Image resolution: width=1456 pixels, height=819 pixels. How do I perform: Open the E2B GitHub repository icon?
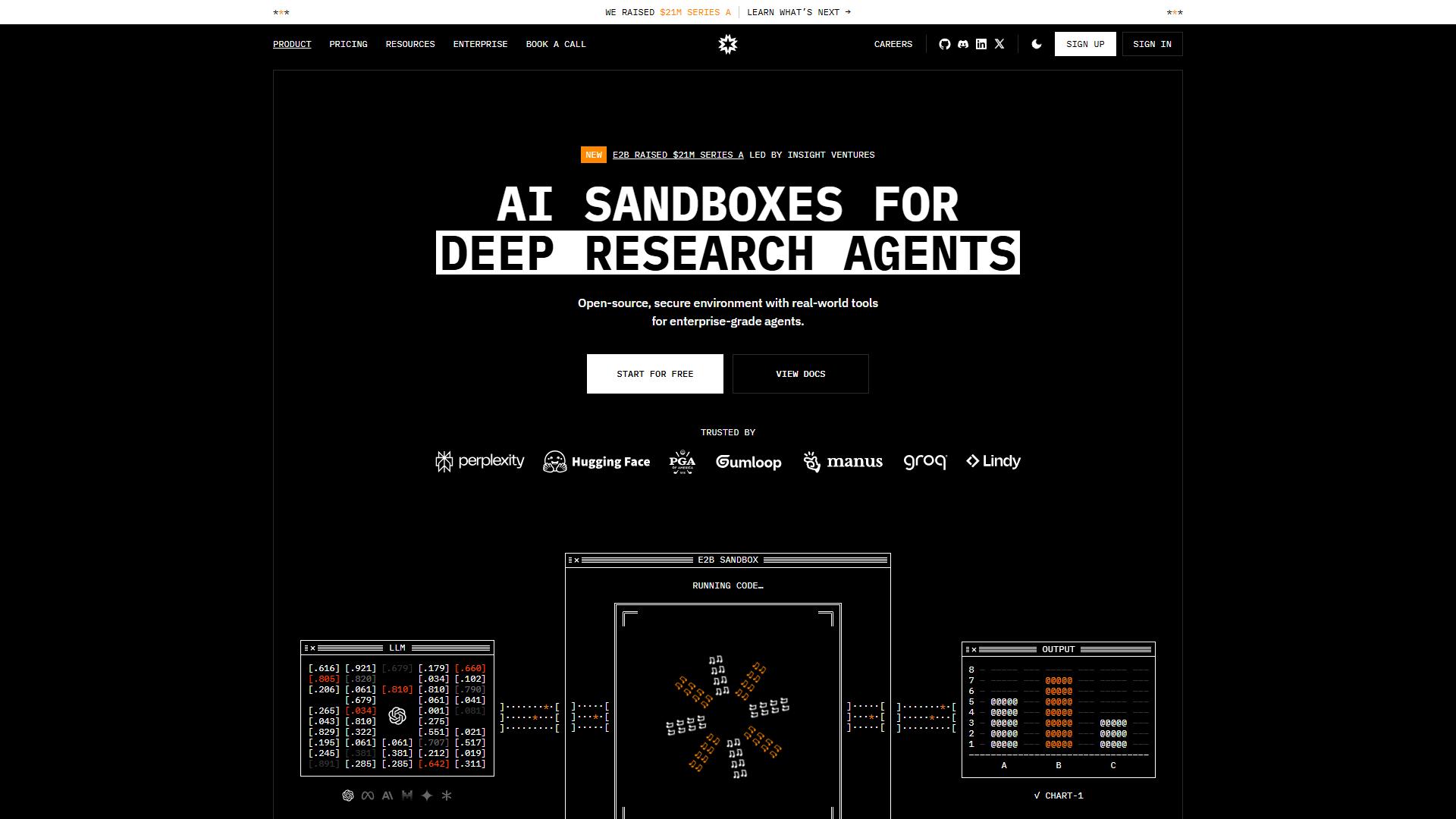point(945,44)
